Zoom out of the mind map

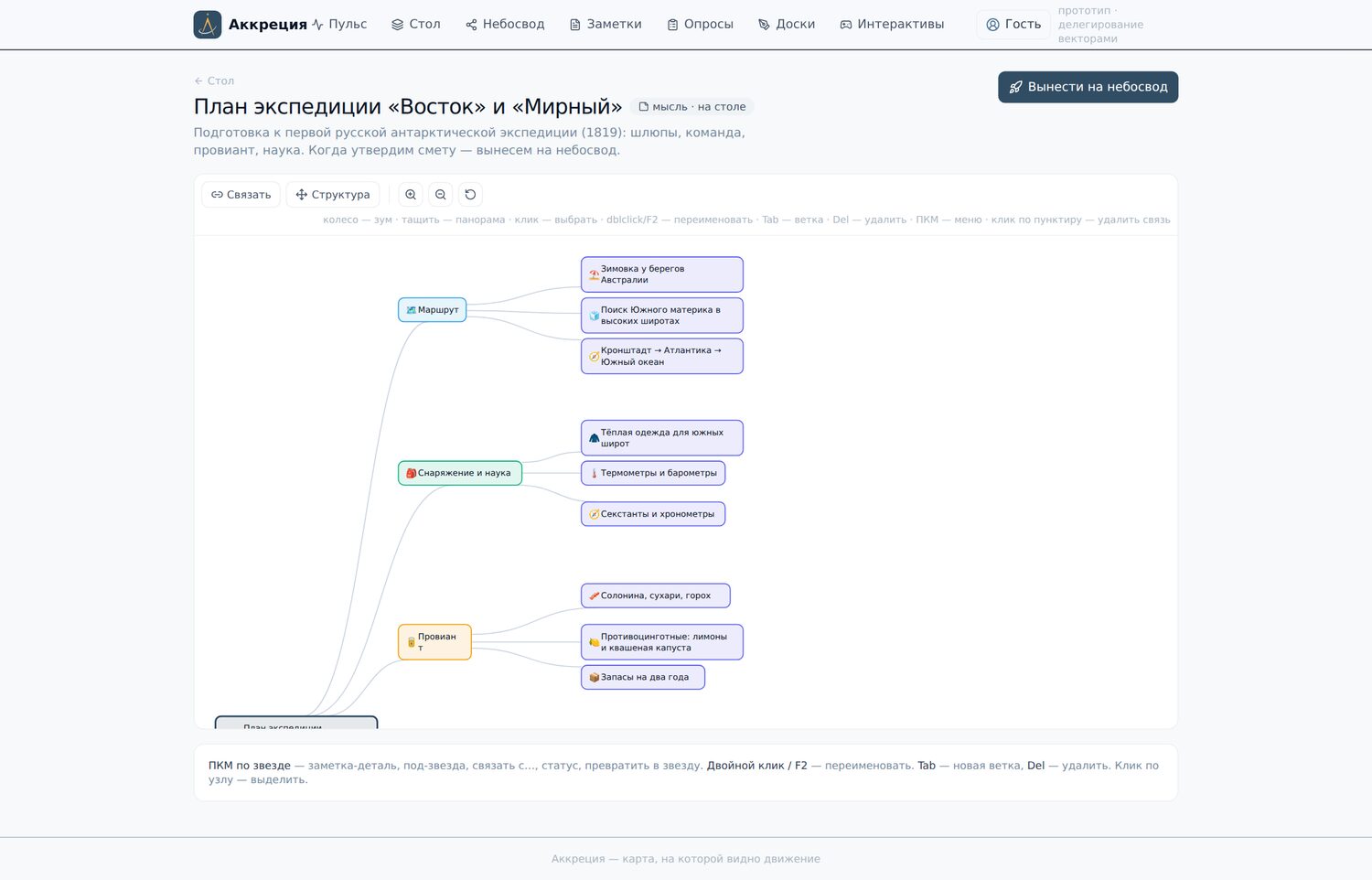pyautogui.click(x=441, y=195)
